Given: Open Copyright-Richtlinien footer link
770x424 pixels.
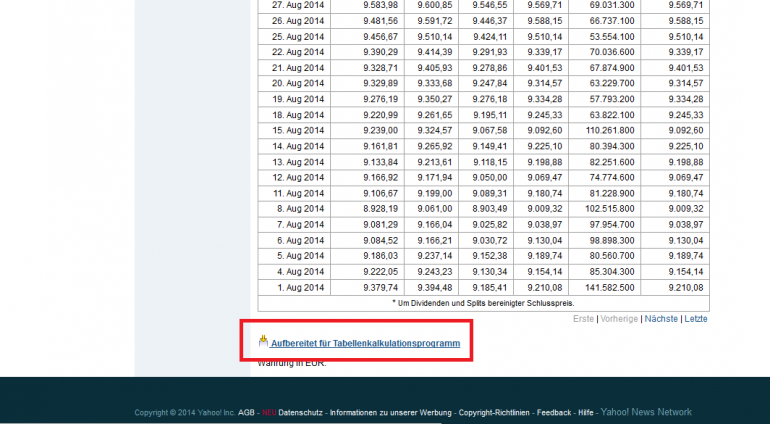Looking at the screenshot, I should [494, 413].
